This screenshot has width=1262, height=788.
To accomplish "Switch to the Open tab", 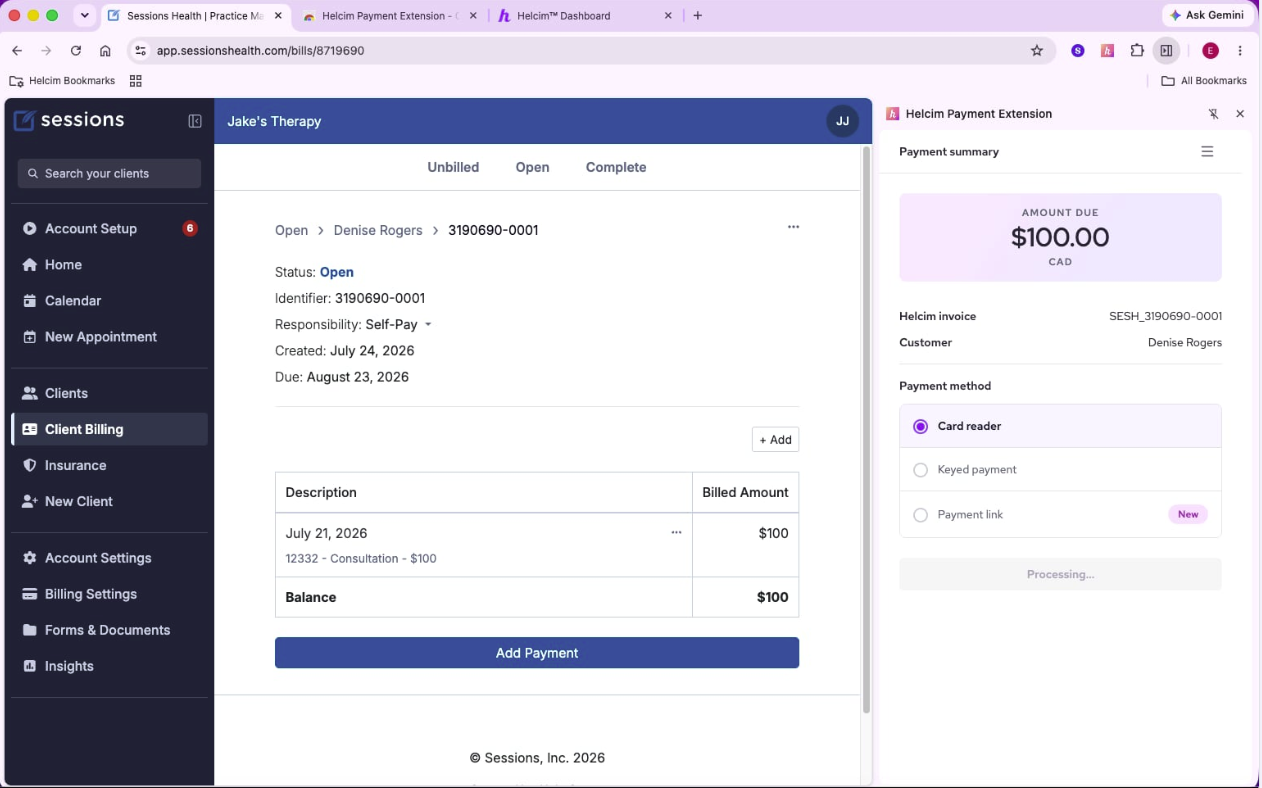I will click(532, 167).
